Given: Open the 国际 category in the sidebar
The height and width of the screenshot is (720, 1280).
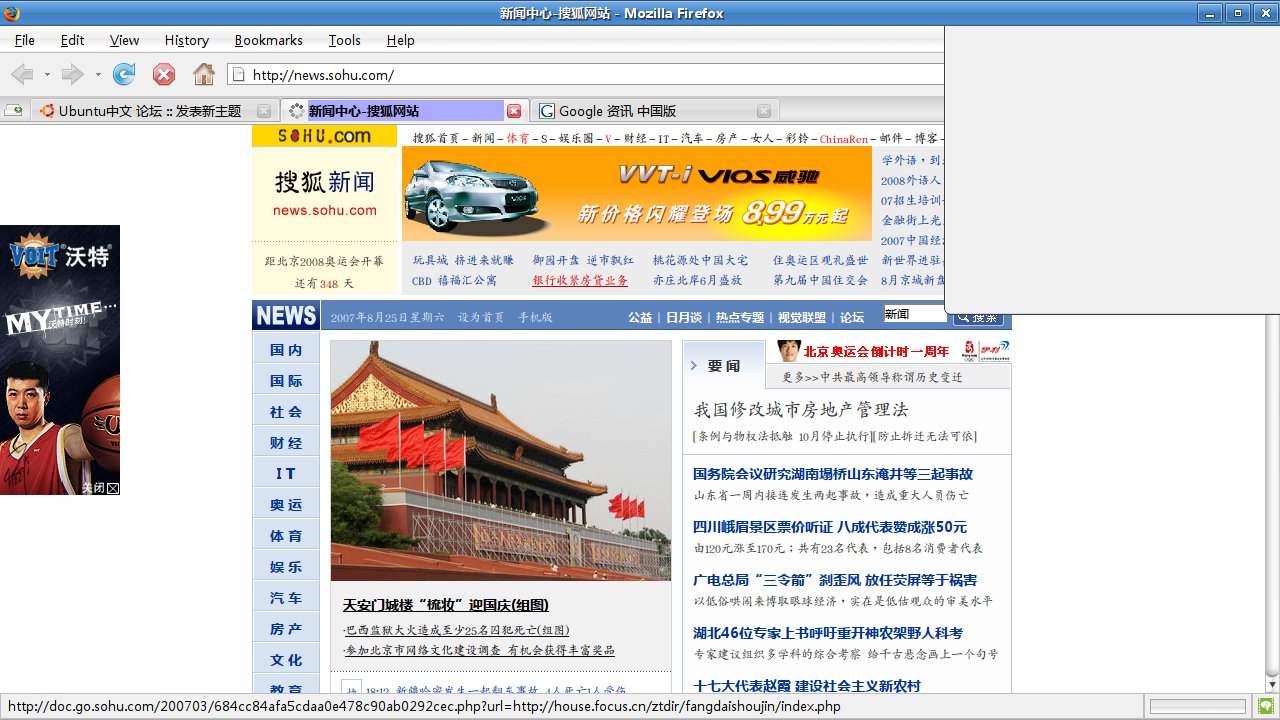Looking at the screenshot, I should click(x=286, y=381).
